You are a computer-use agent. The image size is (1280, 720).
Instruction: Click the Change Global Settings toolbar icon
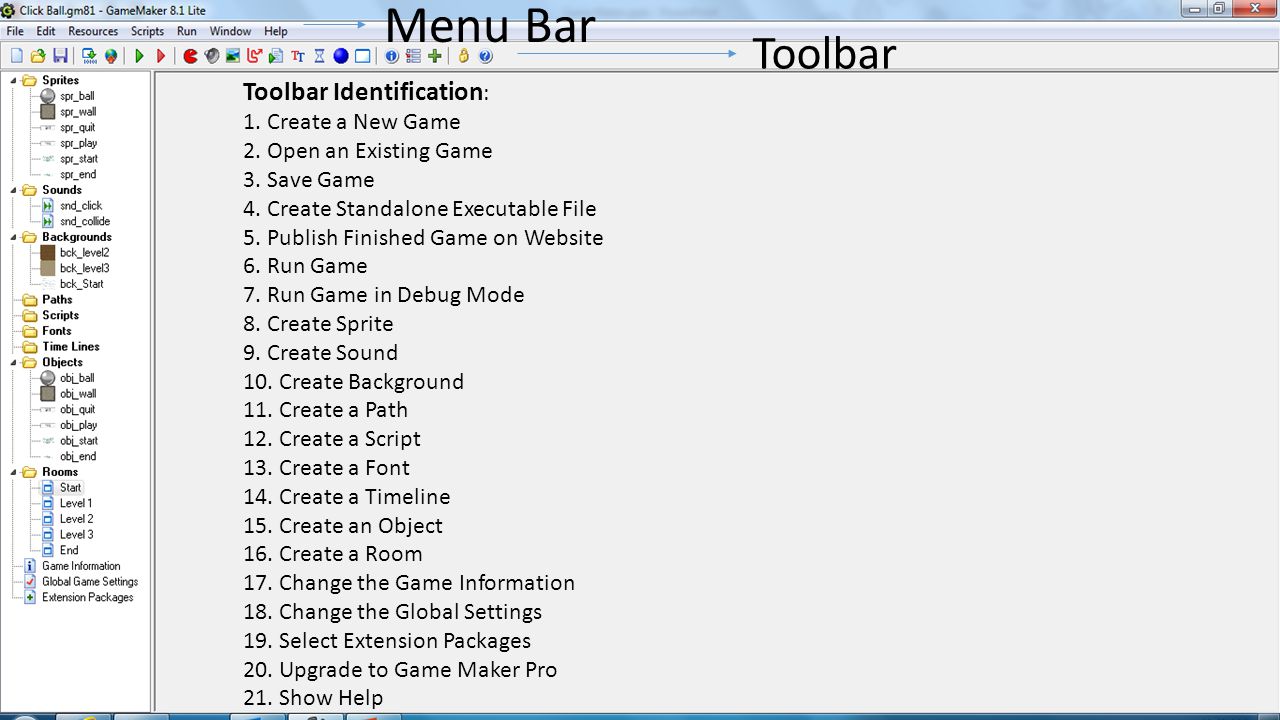[x=413, y=56]
